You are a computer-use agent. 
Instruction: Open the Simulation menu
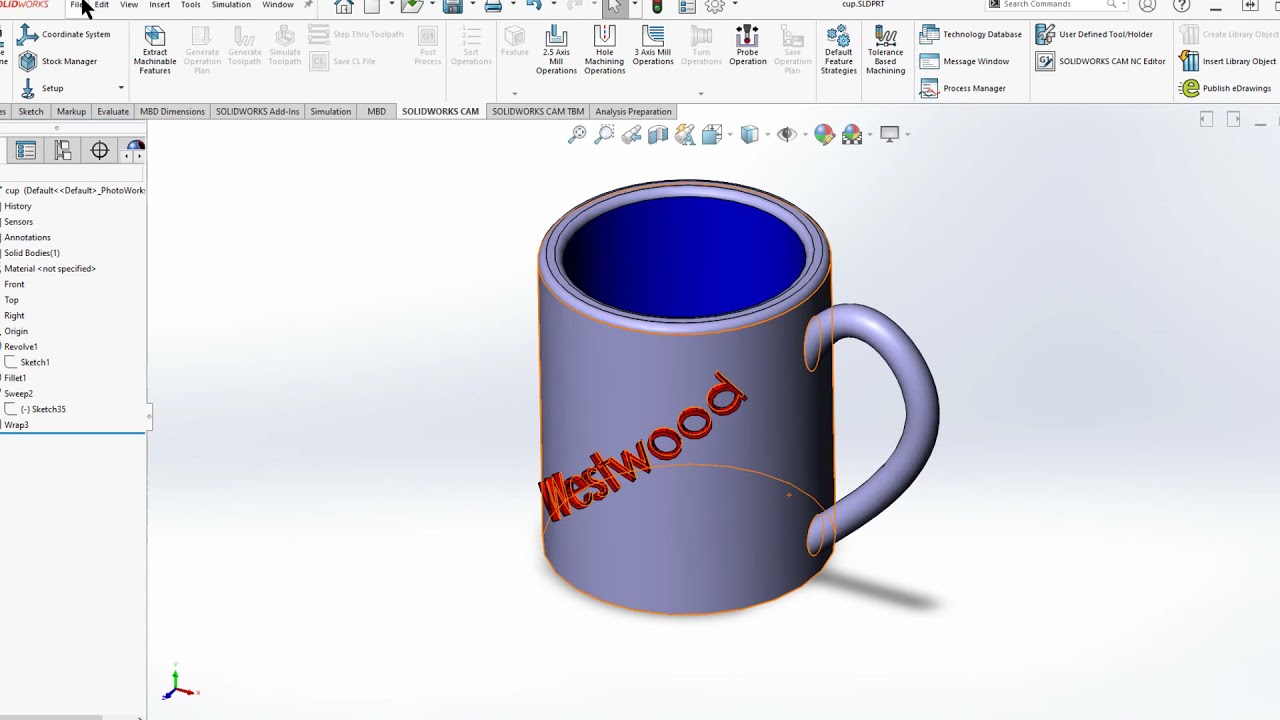[x=231, y=5]
